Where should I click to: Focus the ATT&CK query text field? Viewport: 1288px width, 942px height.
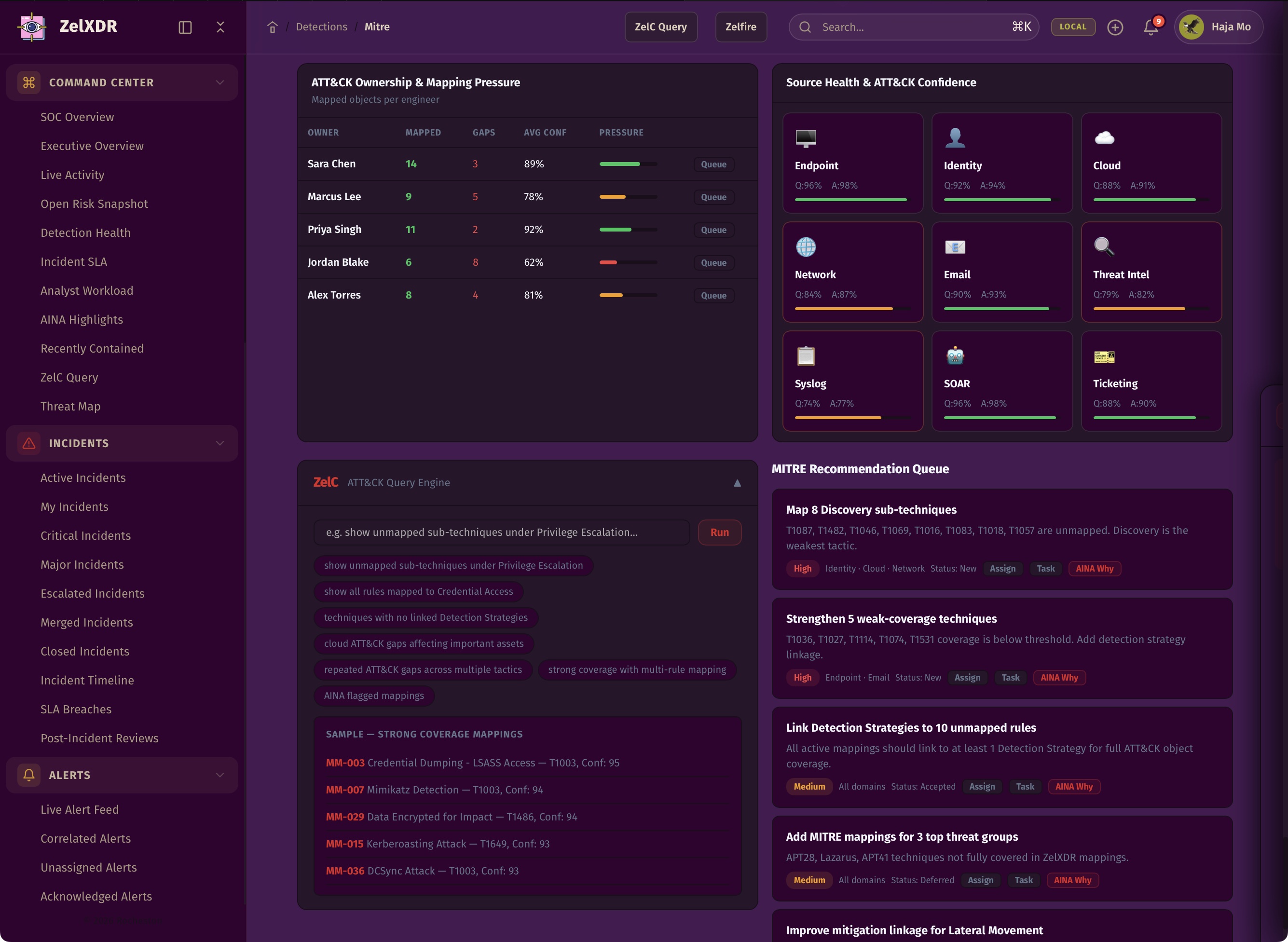pyautogui.click(x=501, y=532)
